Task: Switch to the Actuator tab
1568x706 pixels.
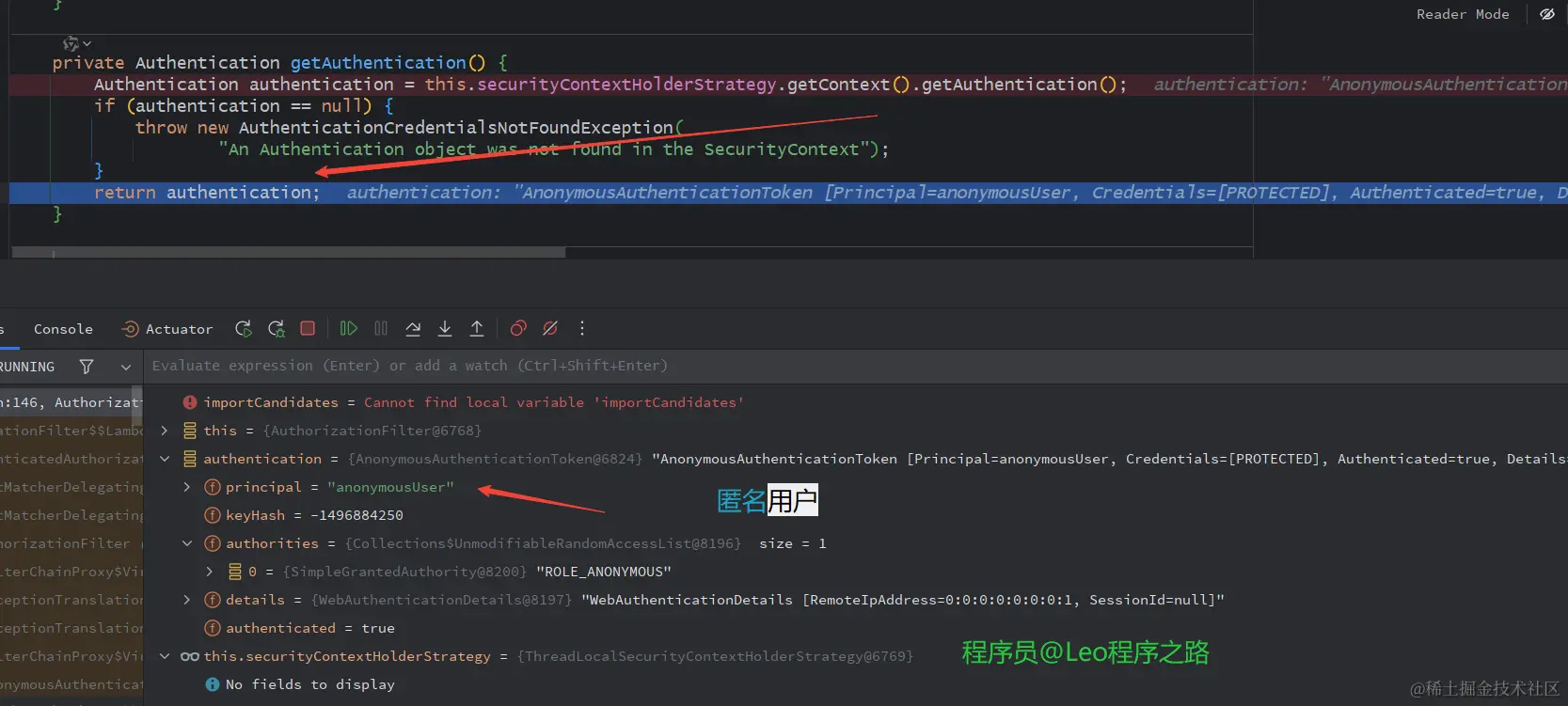Action: [167, 329]
